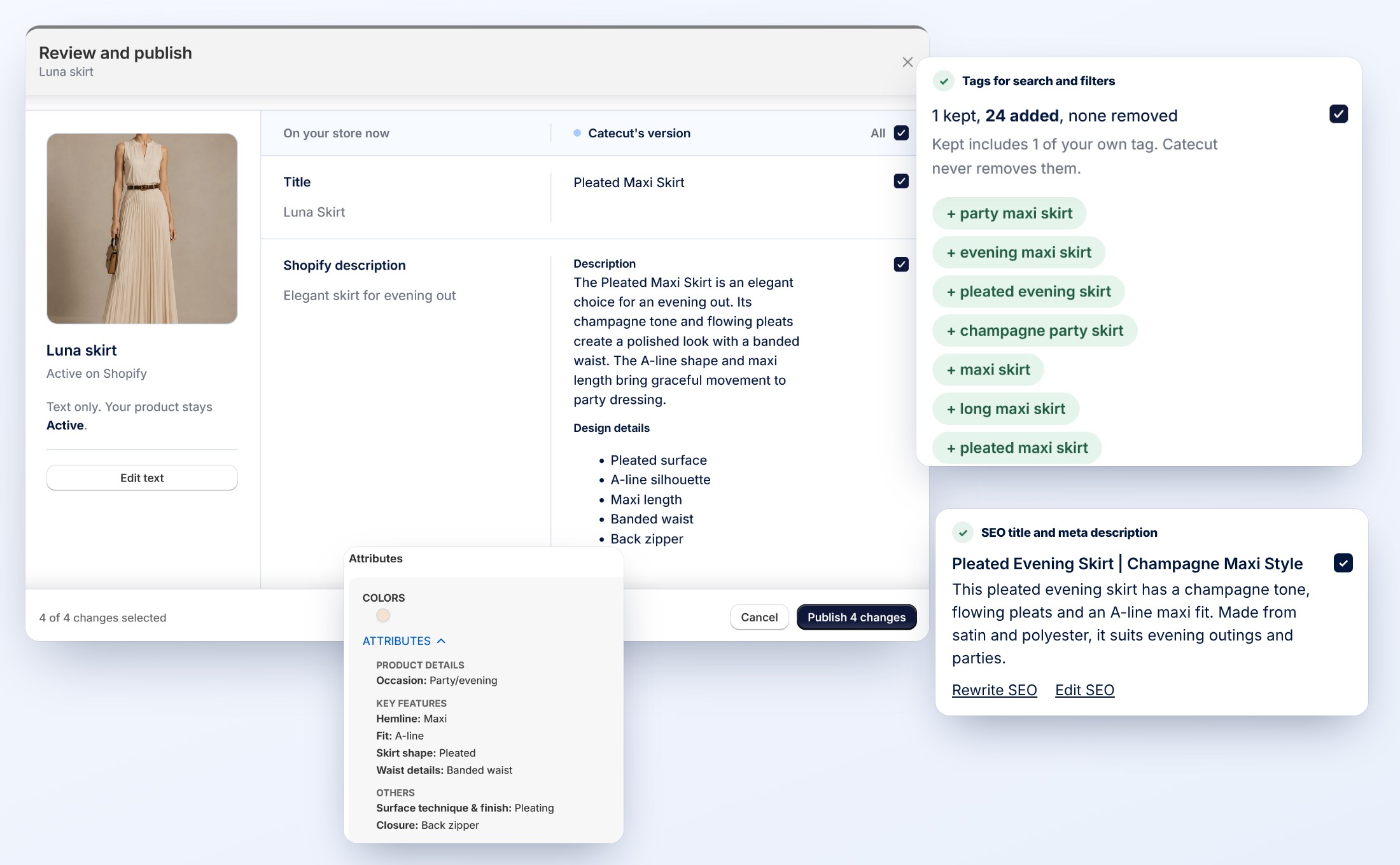
Task: Close the Review and publish dialog
Action: (x=907, y=62)
